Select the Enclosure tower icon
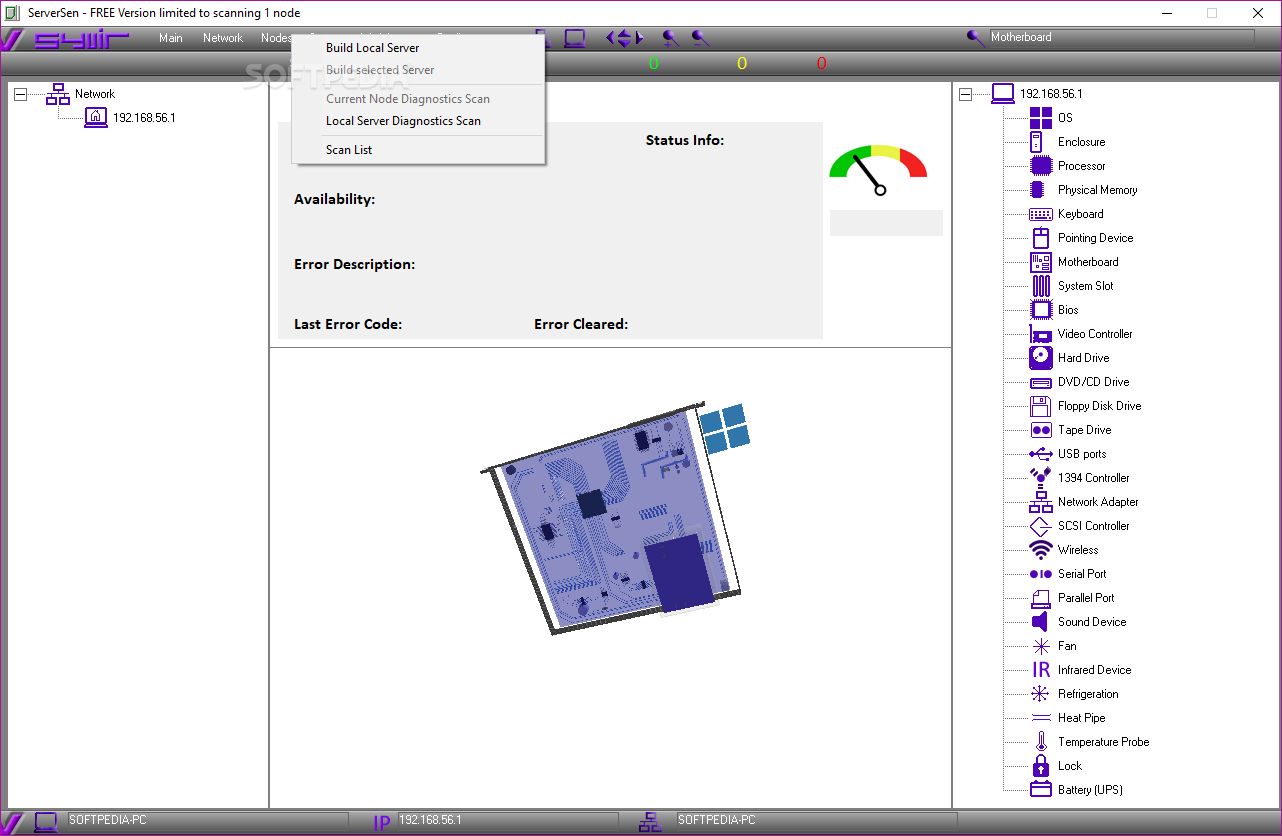 1037,142
